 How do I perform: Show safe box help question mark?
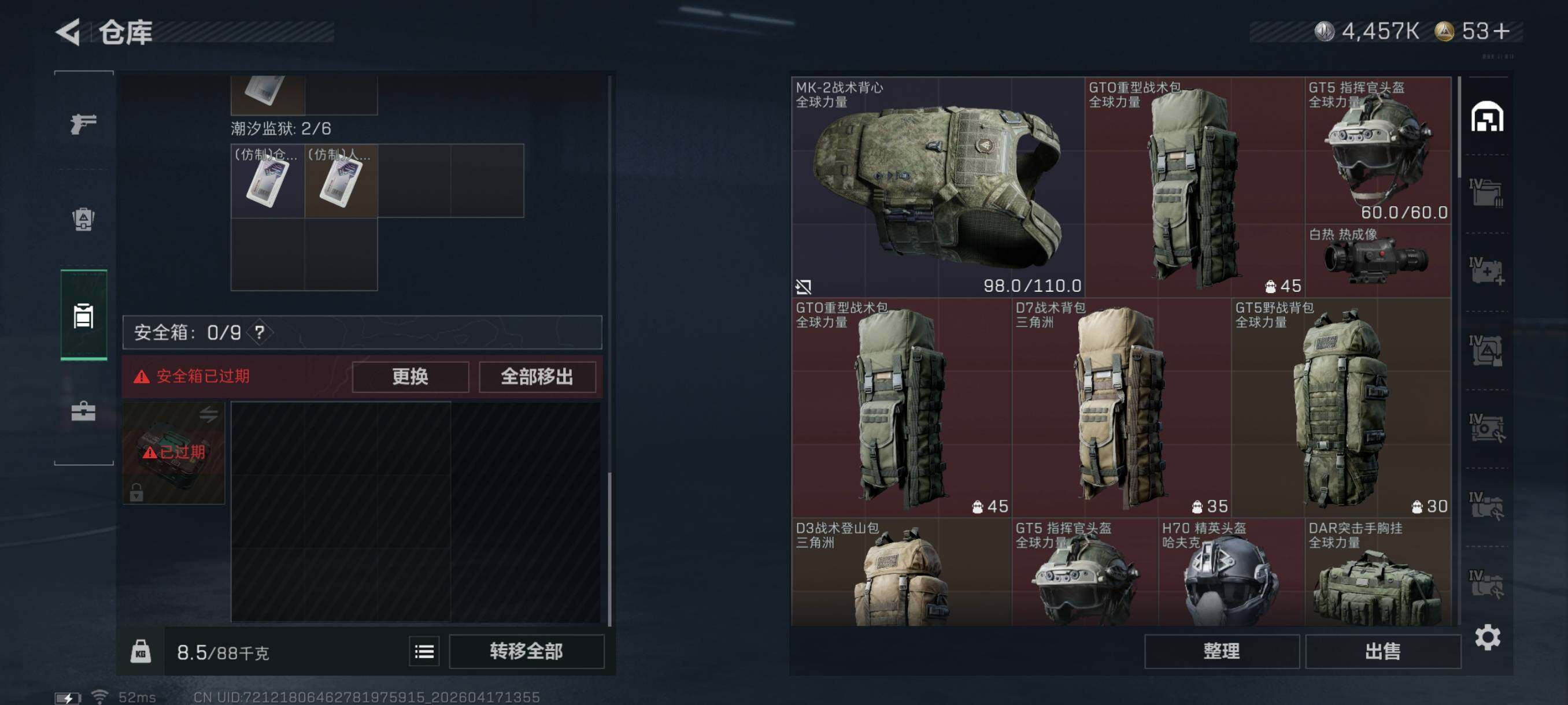(x=260, y=332)
